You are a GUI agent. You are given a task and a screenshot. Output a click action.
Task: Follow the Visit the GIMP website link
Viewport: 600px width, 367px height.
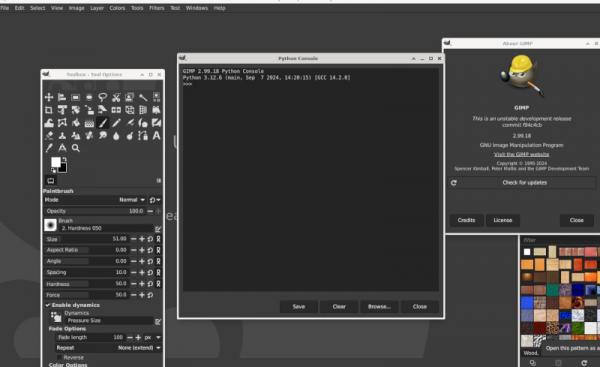[521, 154]
